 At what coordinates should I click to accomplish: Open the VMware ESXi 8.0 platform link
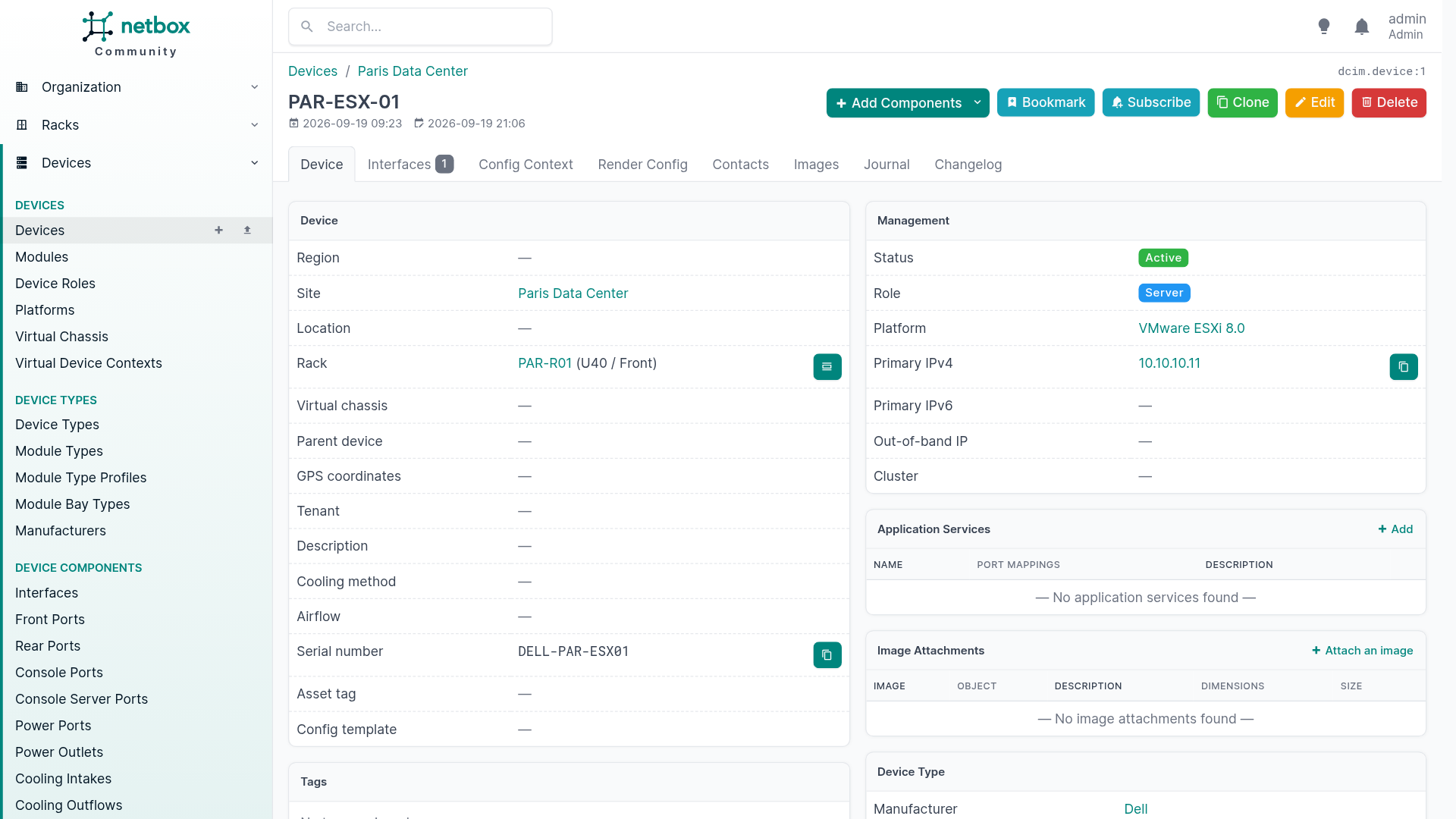1191,328
